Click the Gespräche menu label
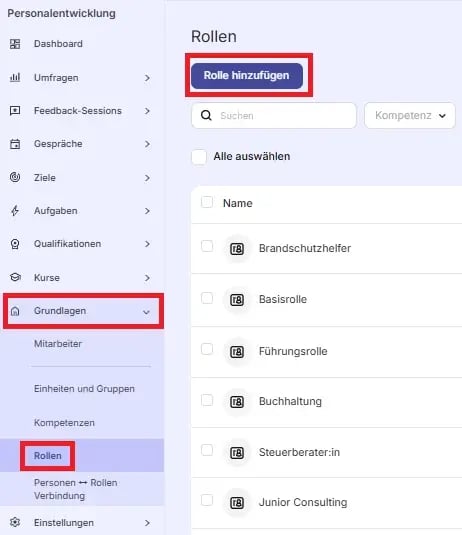The height and width of the screenshot is (535, 462). point(58,144)
